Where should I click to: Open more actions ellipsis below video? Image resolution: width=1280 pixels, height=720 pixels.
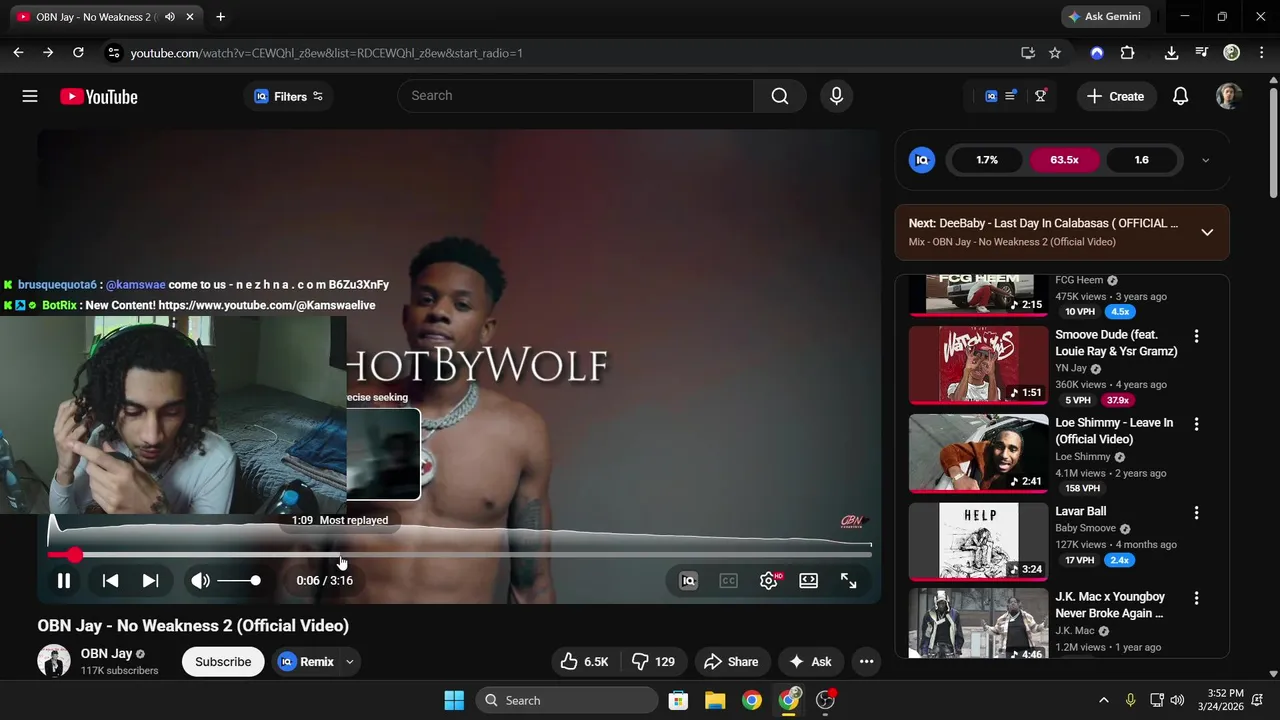coord(867,662)
